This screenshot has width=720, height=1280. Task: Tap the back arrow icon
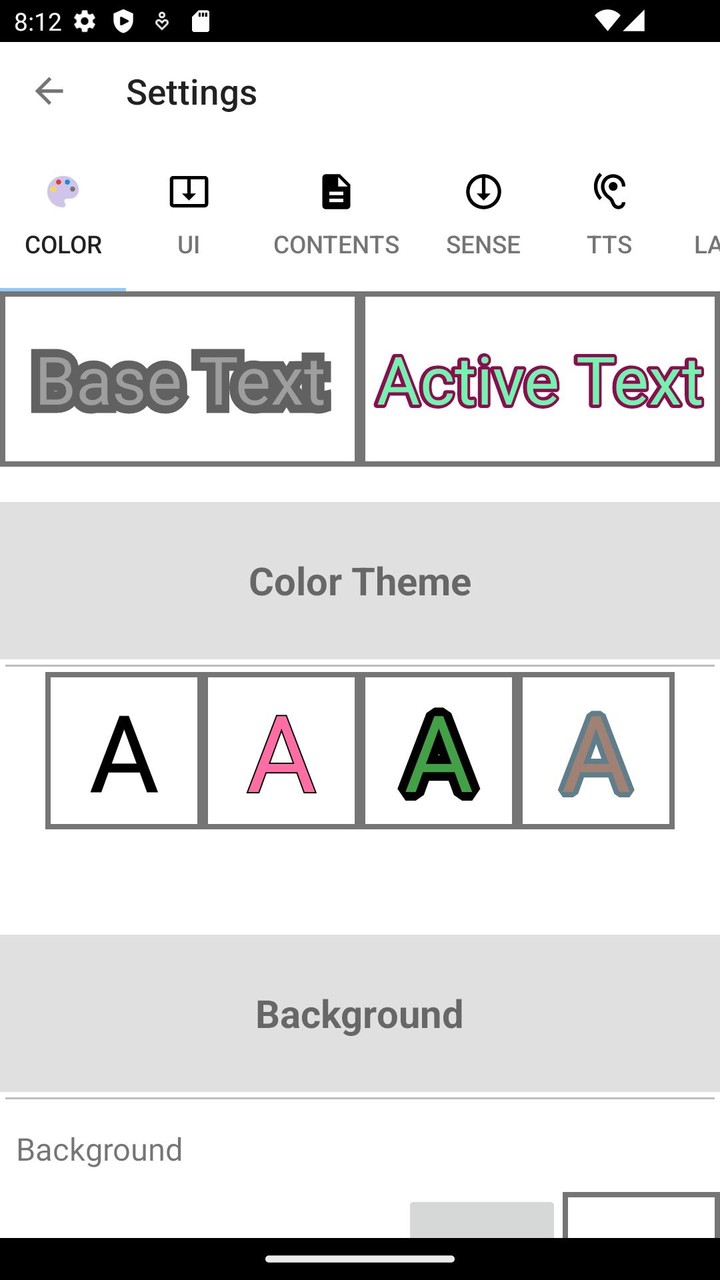(48, 92)
